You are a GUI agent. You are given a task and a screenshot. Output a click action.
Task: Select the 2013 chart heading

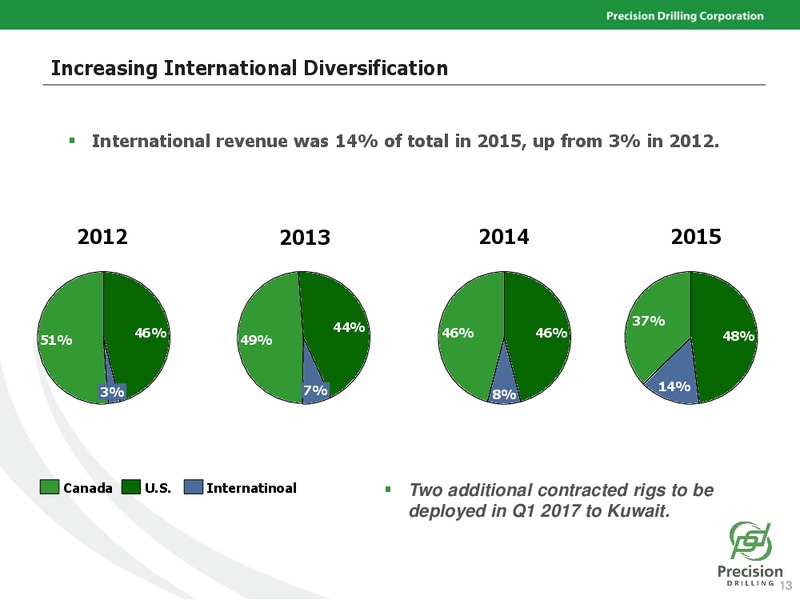305,238
